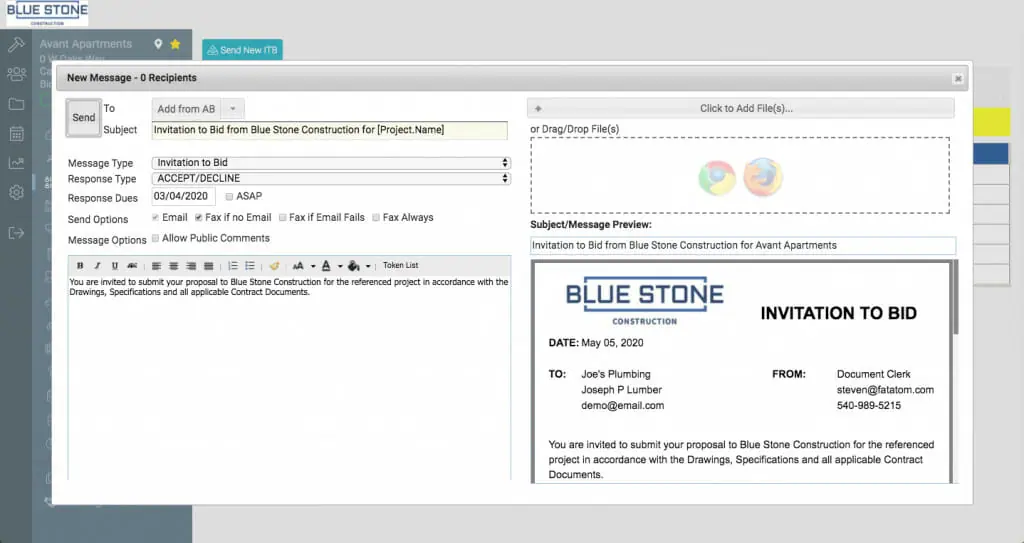Screen dimensions: 1024x543
Task: Open the arrow beside Add from AB
Action: [232, 109]
